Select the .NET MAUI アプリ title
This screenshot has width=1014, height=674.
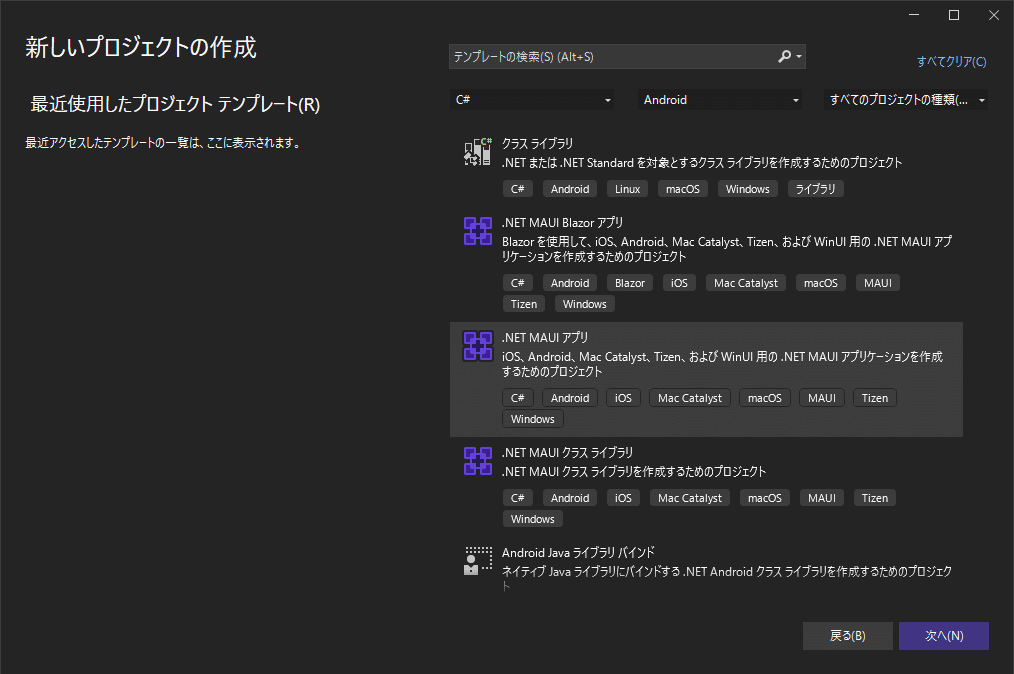tap(545, 338)
